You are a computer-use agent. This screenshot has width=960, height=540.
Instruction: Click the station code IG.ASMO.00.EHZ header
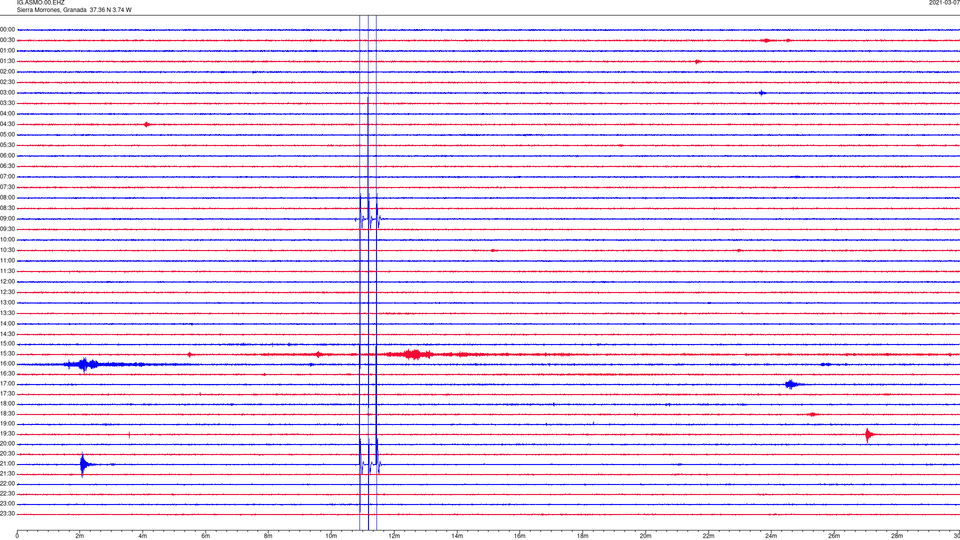coord(40,3)
